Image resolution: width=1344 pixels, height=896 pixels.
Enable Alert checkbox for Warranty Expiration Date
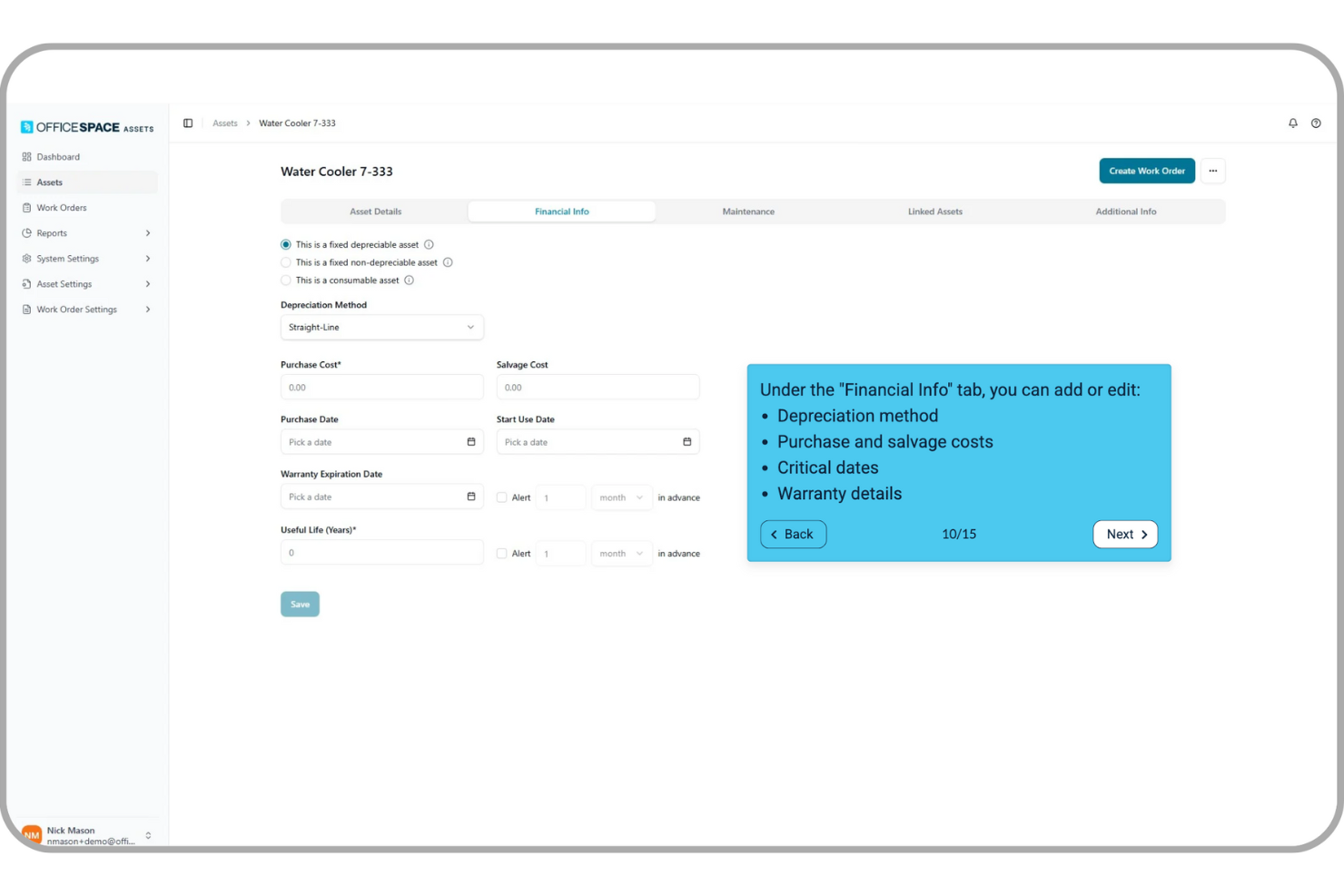pyautogui.click(x=501, y=497)
